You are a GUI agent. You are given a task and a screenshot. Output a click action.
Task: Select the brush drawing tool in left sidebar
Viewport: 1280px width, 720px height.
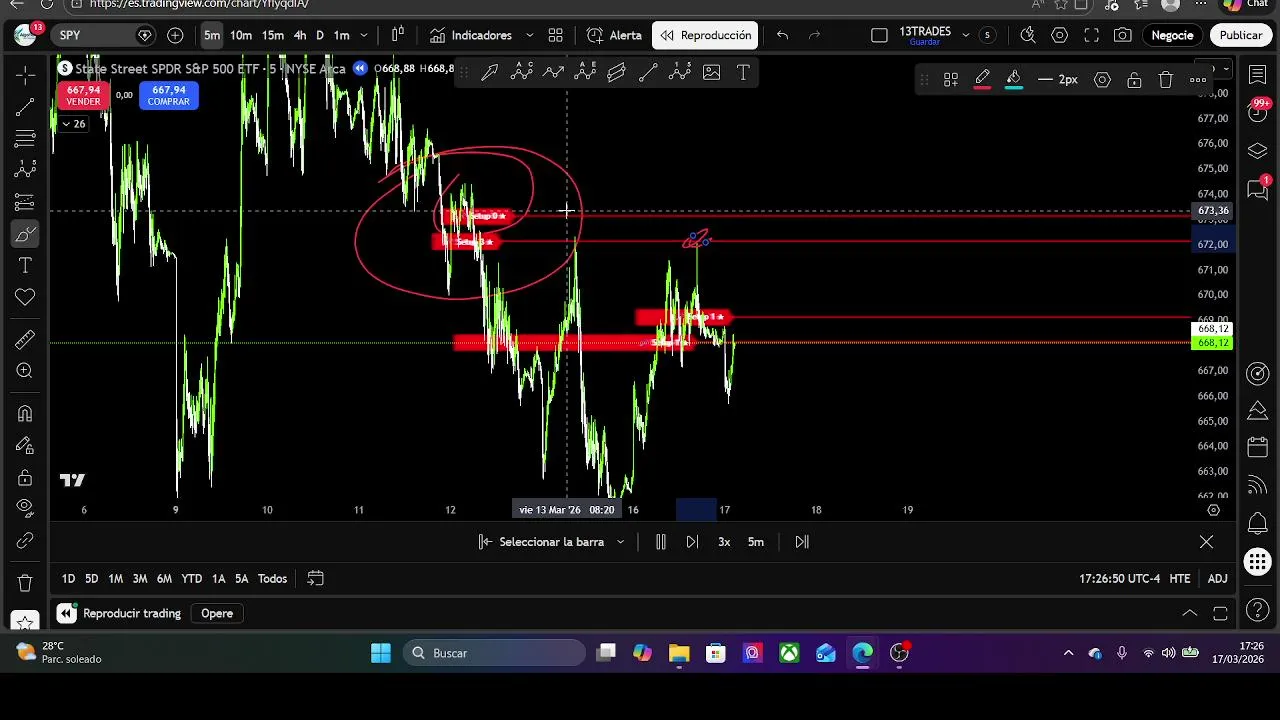[x=25, y=234]
